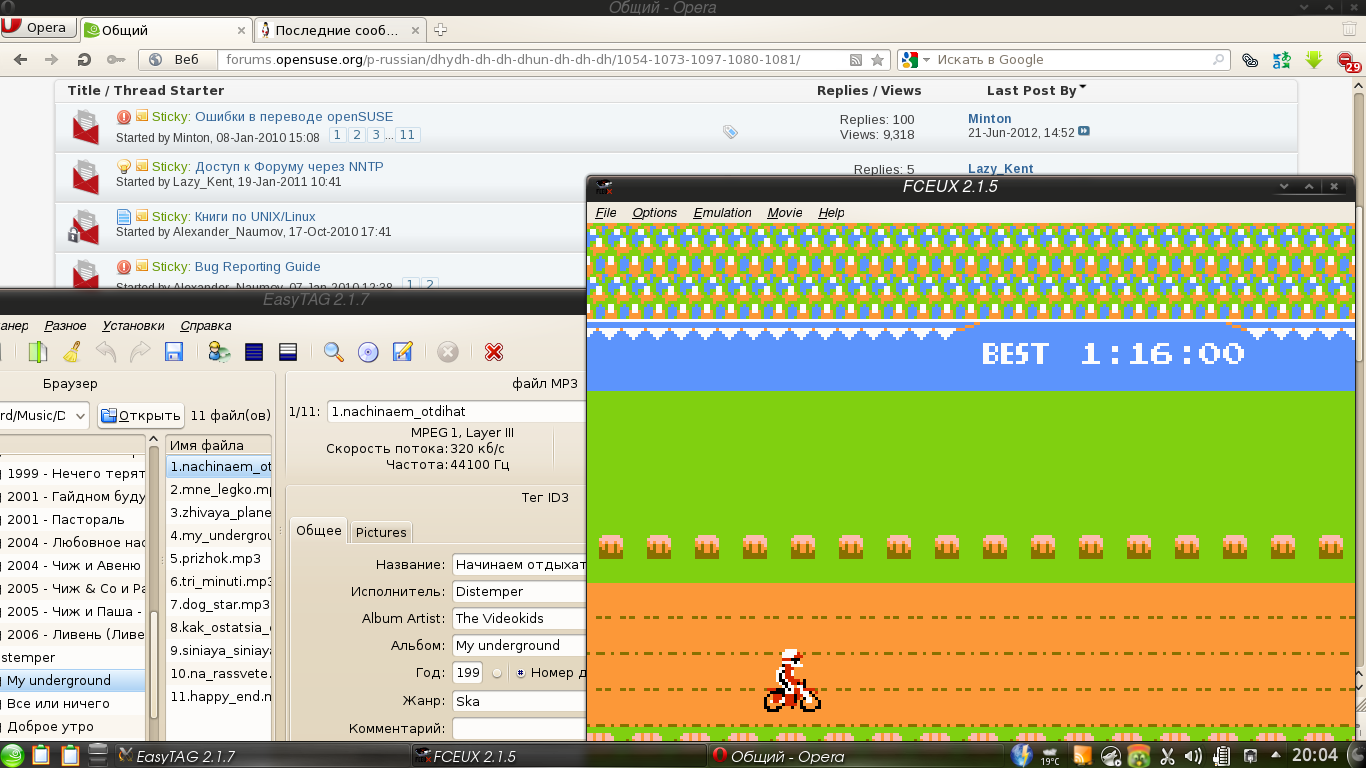Go to page 11 of Ошибки thread
This screenshot has width=1366, height=768.
point(407,135)
